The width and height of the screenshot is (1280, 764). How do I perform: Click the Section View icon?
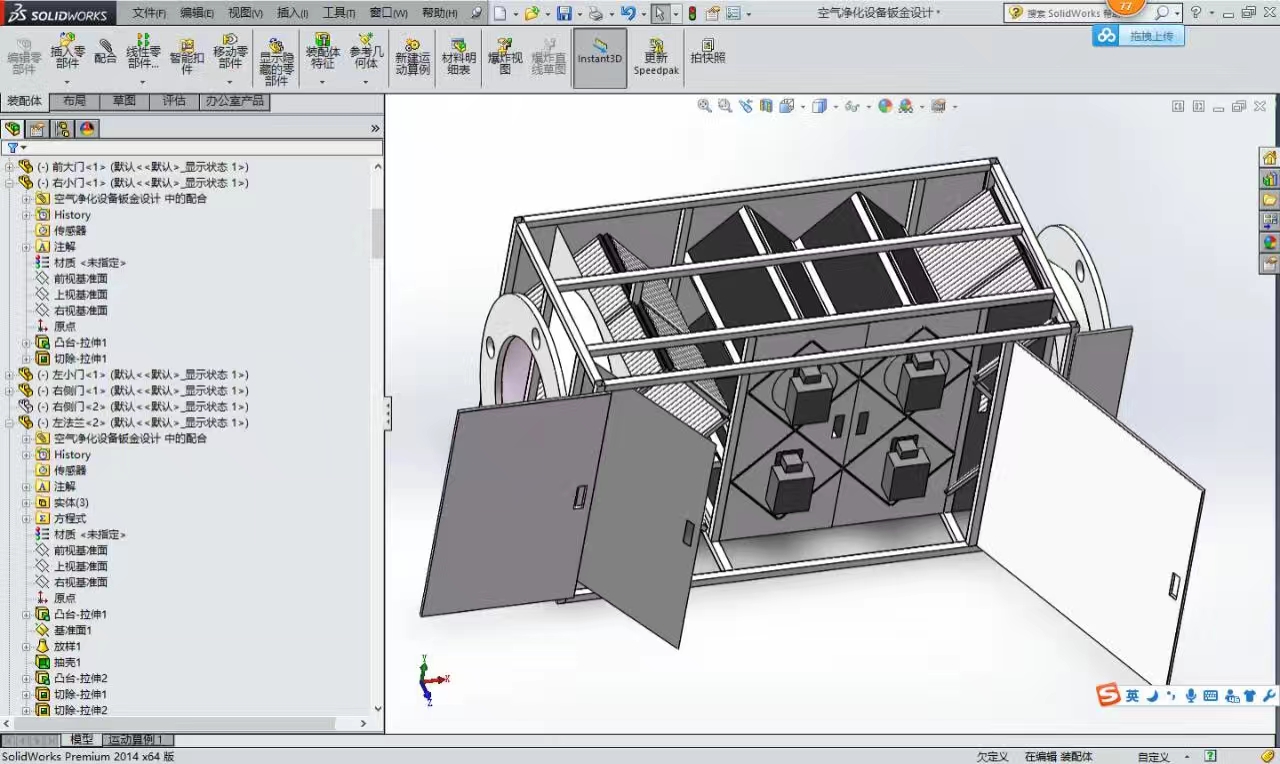(x=766, y=106)
